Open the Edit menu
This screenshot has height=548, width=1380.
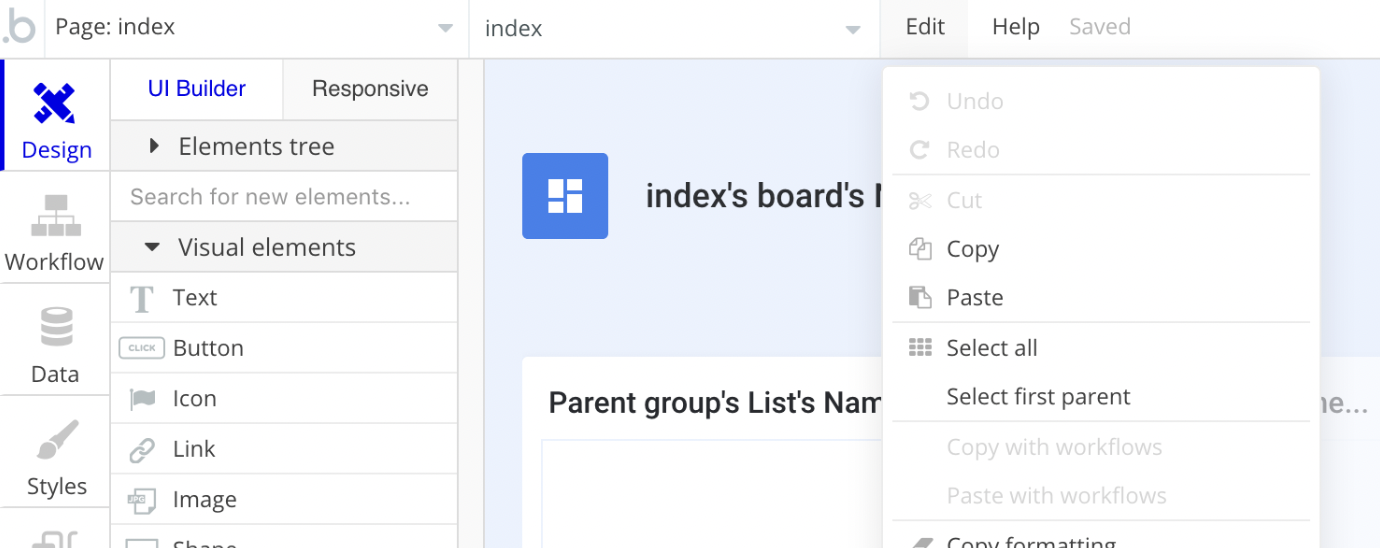pos(925,28)
